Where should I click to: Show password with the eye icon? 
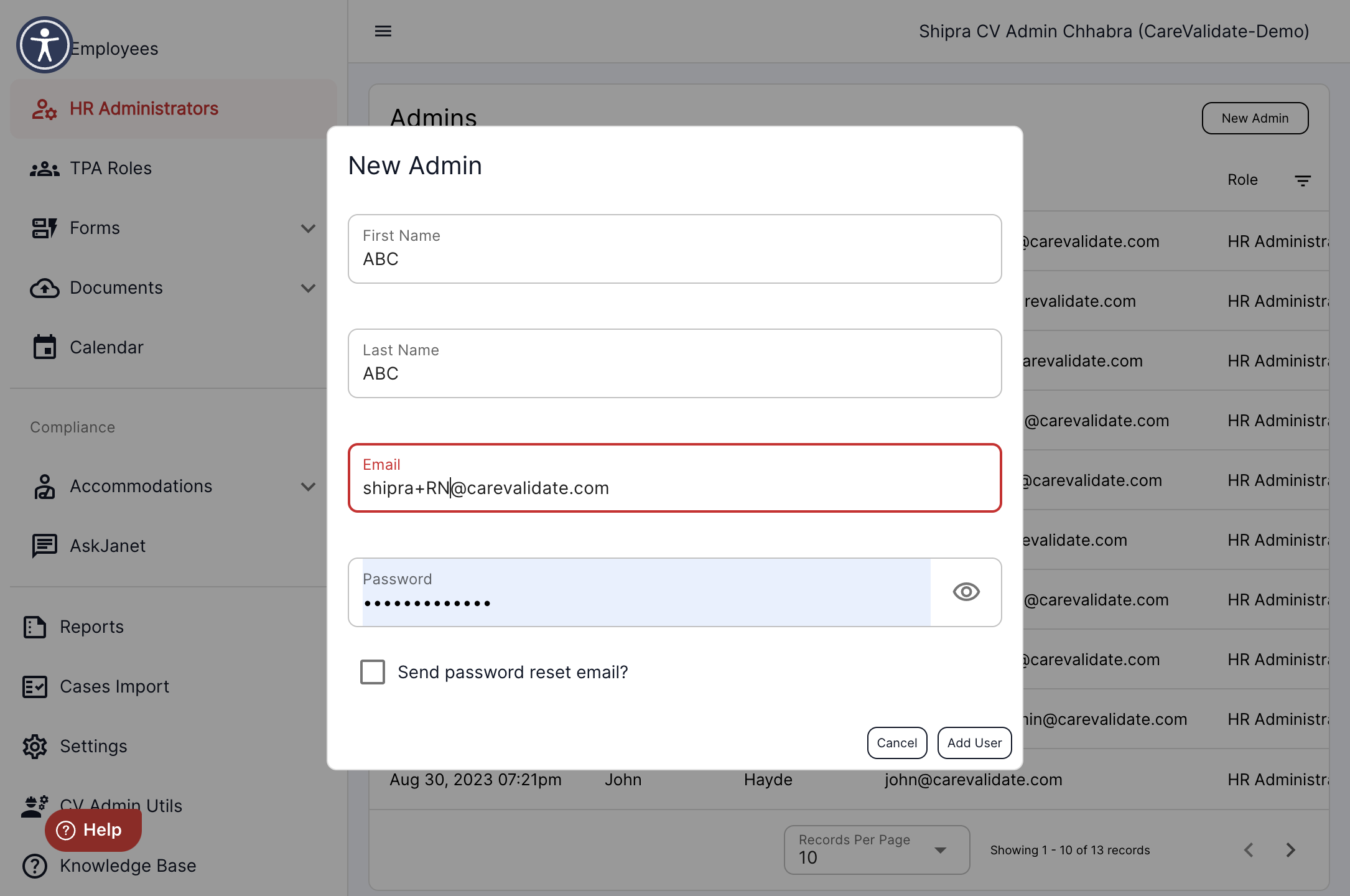pyautogui.click(x=966, y=592)
